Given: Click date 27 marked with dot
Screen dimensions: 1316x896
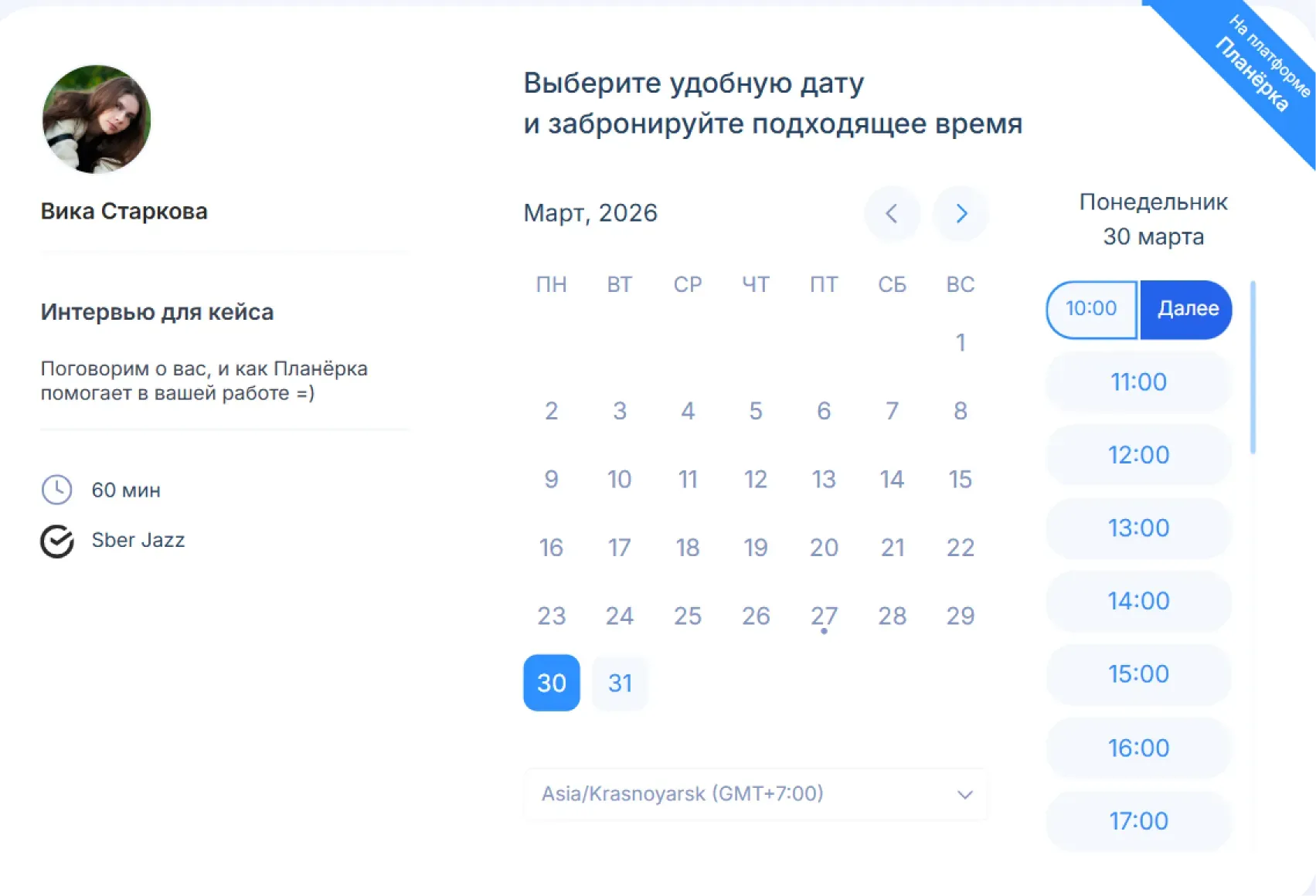Looking at the screenshot, I should tap(824, 616).
